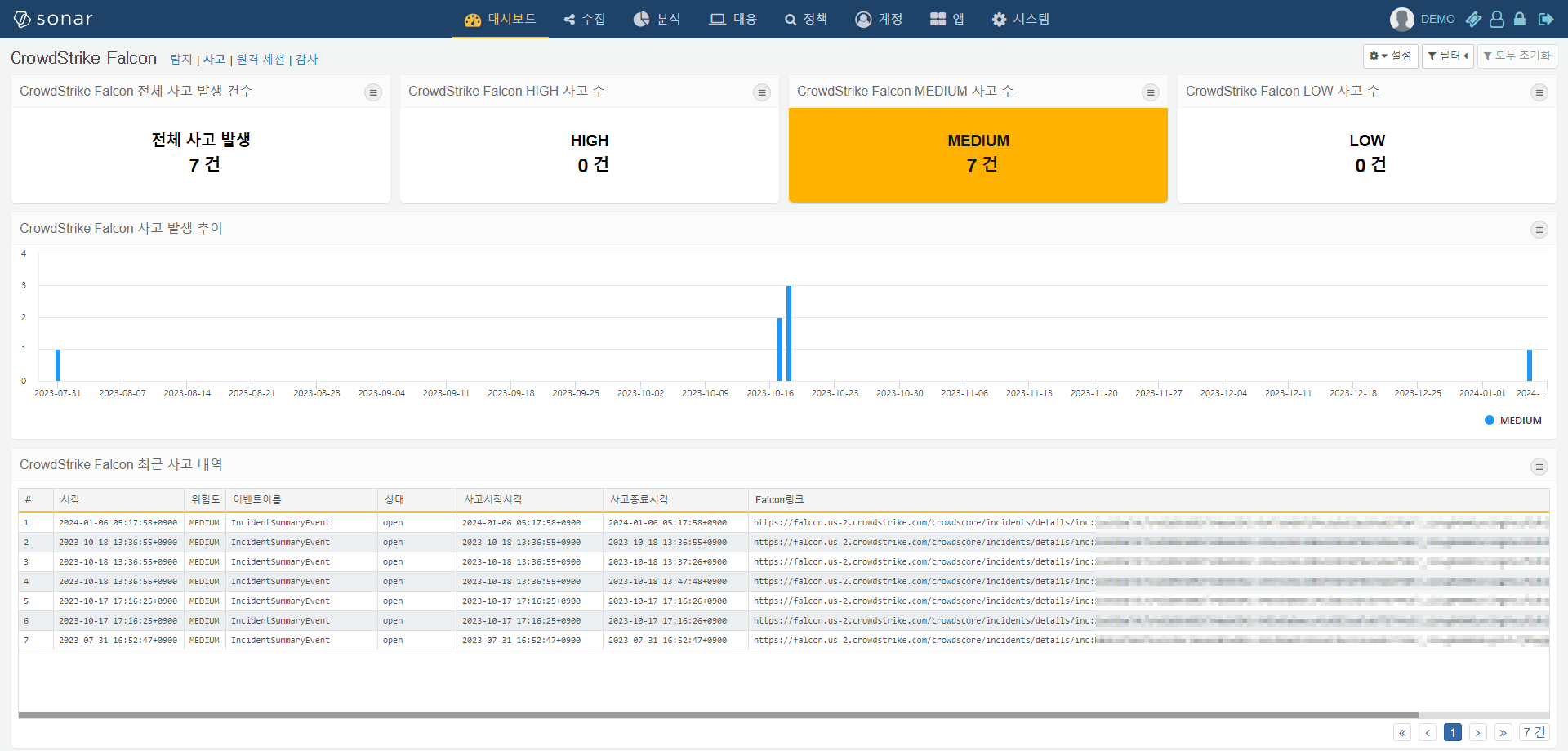
Task: Open menu of MEDIUM 사고 수 widget
Action: click(1151, 92)
